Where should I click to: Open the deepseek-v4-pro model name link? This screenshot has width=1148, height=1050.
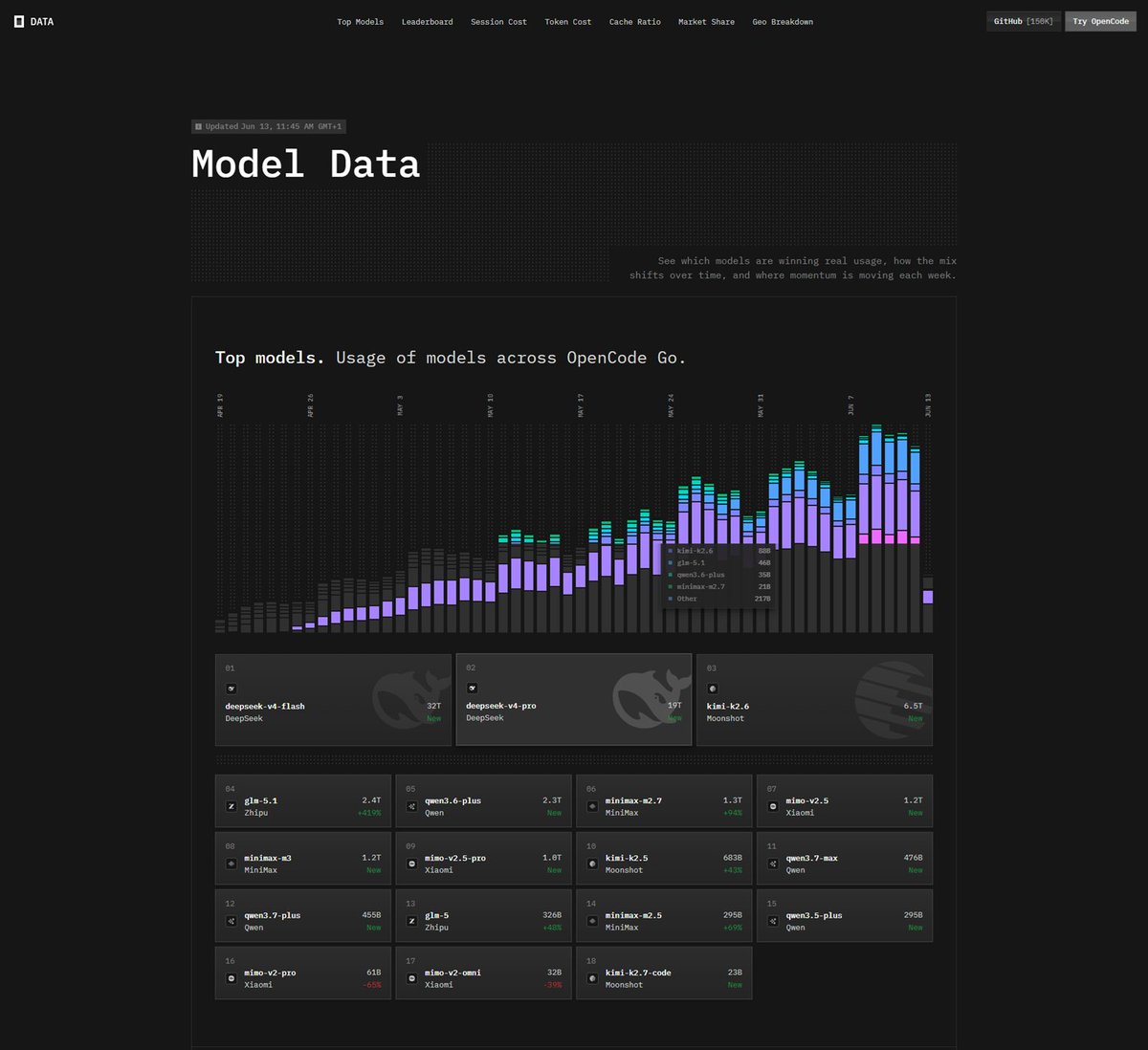click(500, 706)
